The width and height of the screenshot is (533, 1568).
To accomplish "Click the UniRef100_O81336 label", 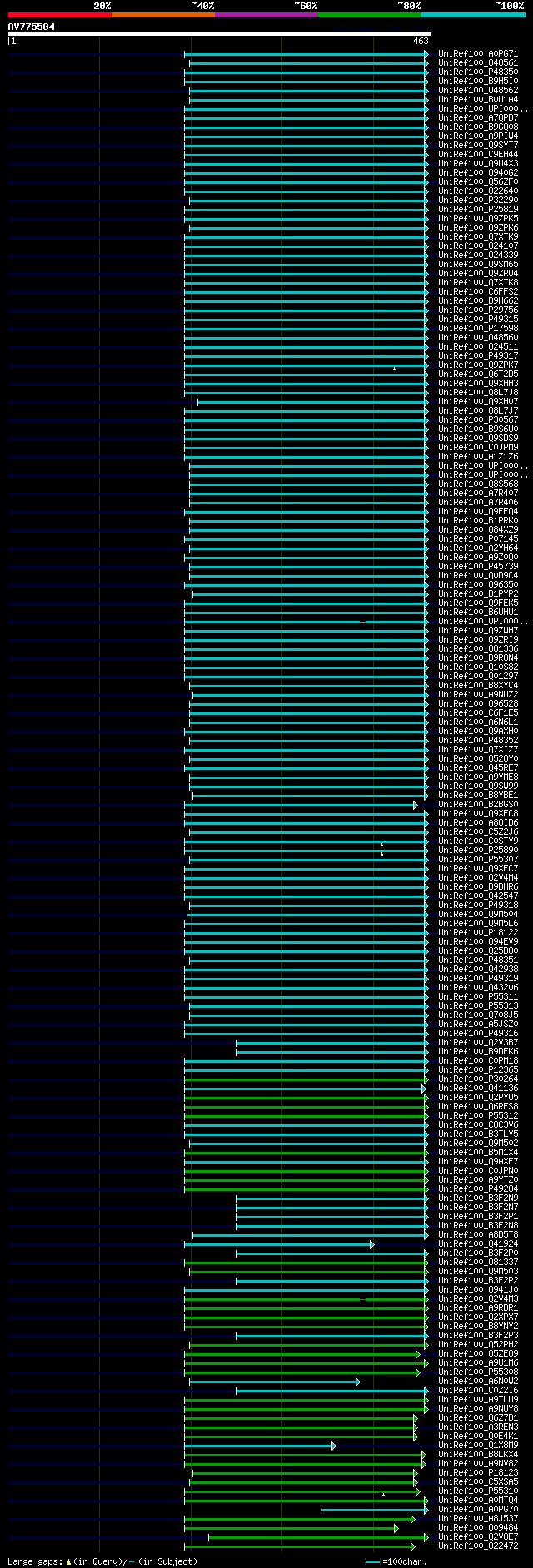I will (478, 648).
